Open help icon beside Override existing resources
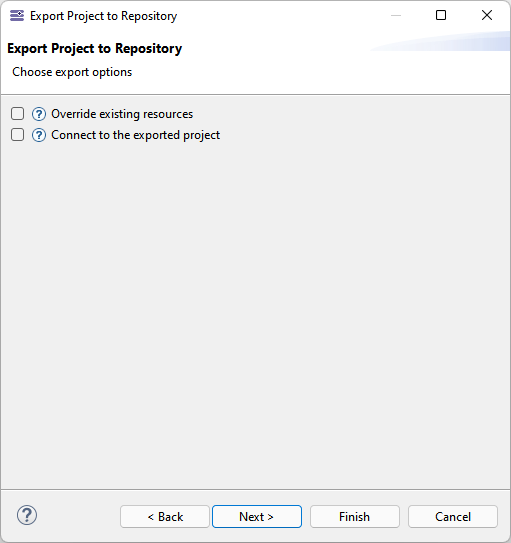Screen dimensions: 511x543 point(39,114)
